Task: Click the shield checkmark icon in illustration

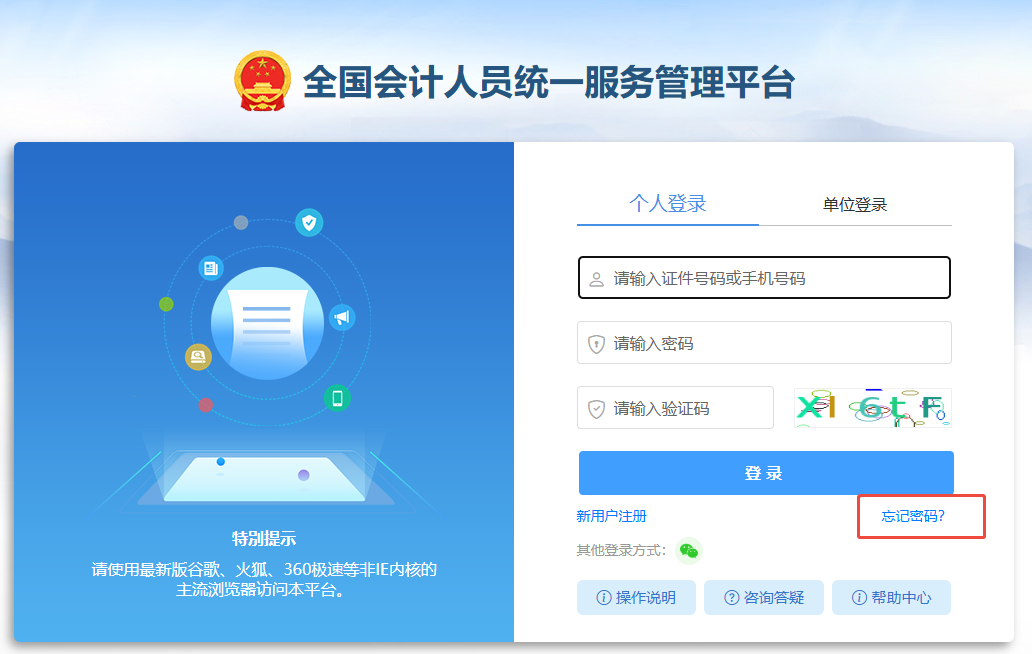Action: pyautogui.click(x=309, y=222)
